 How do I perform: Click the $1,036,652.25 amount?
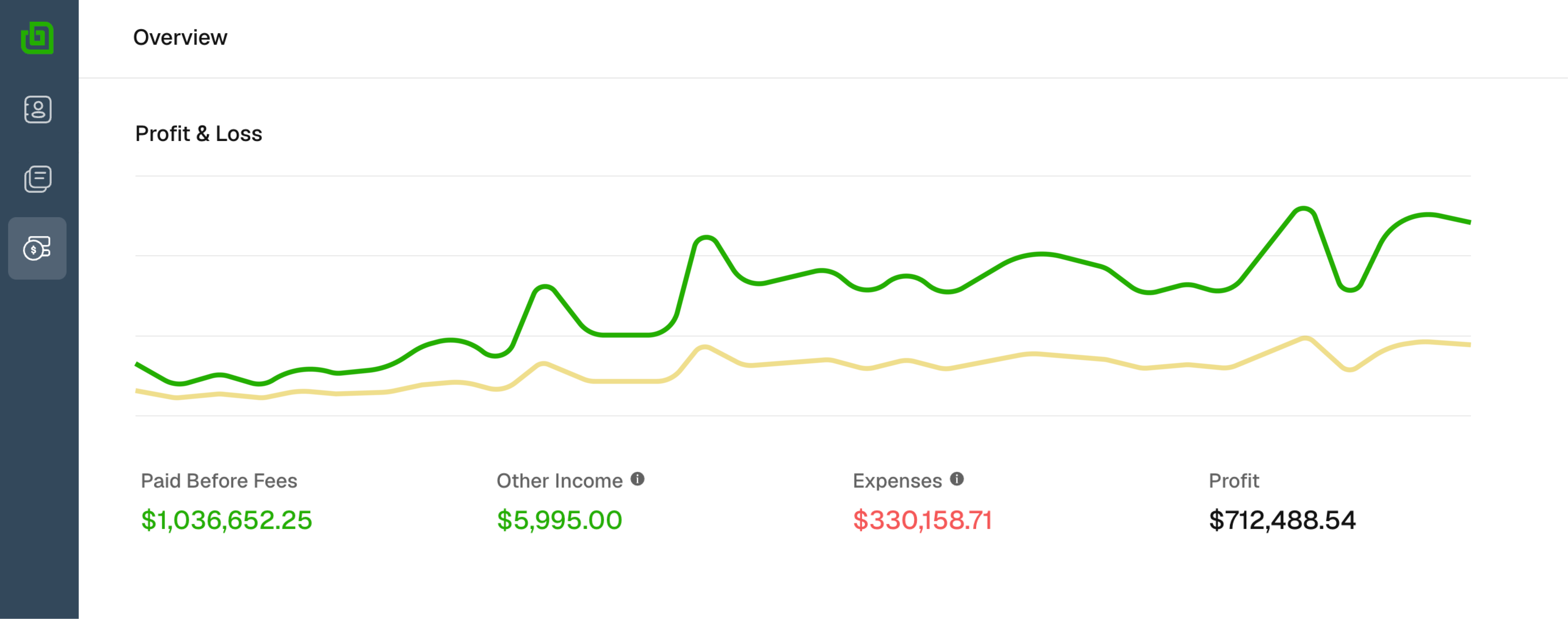(226, 520)
